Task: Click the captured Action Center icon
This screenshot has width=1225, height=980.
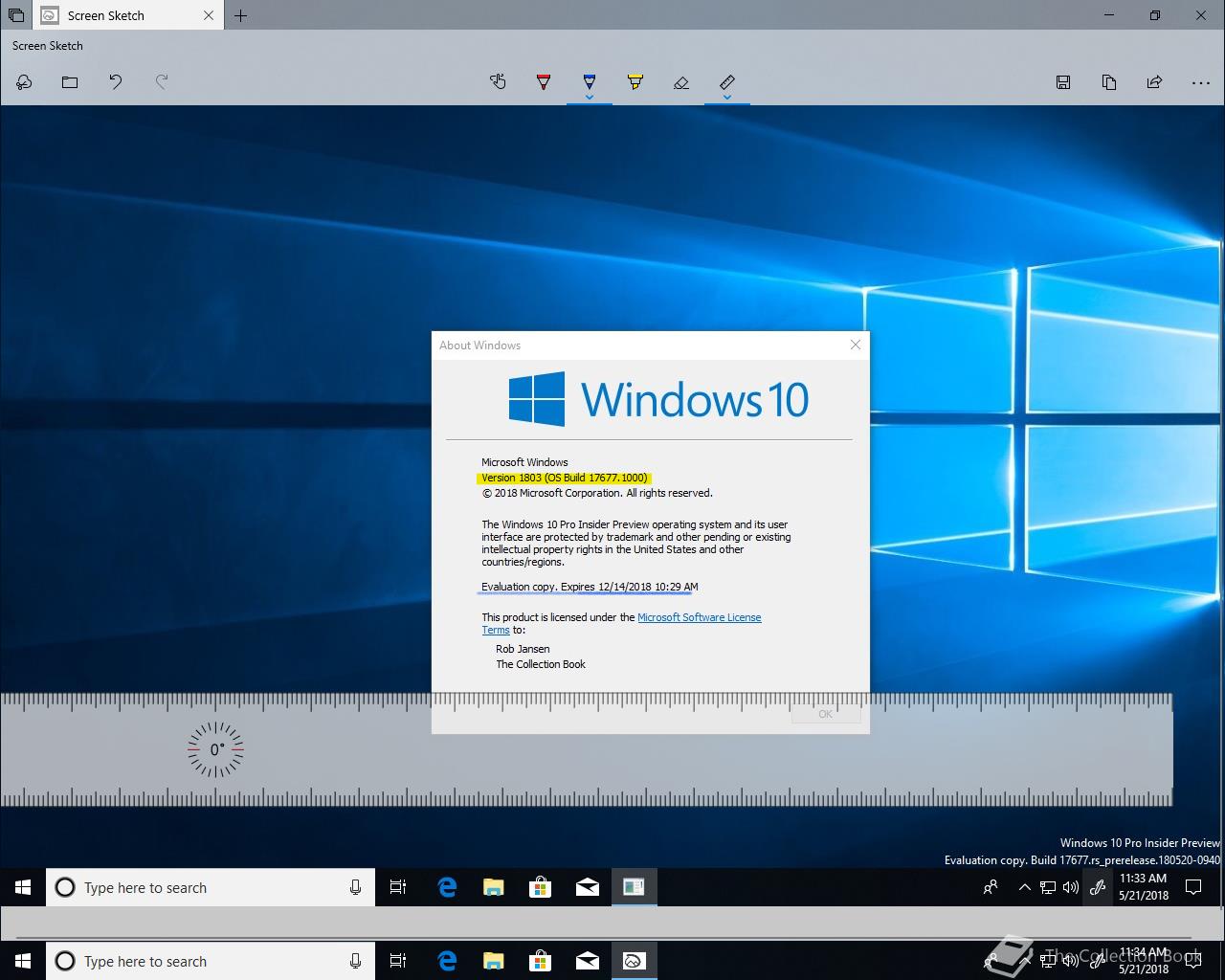Action: click(1193, 887)
